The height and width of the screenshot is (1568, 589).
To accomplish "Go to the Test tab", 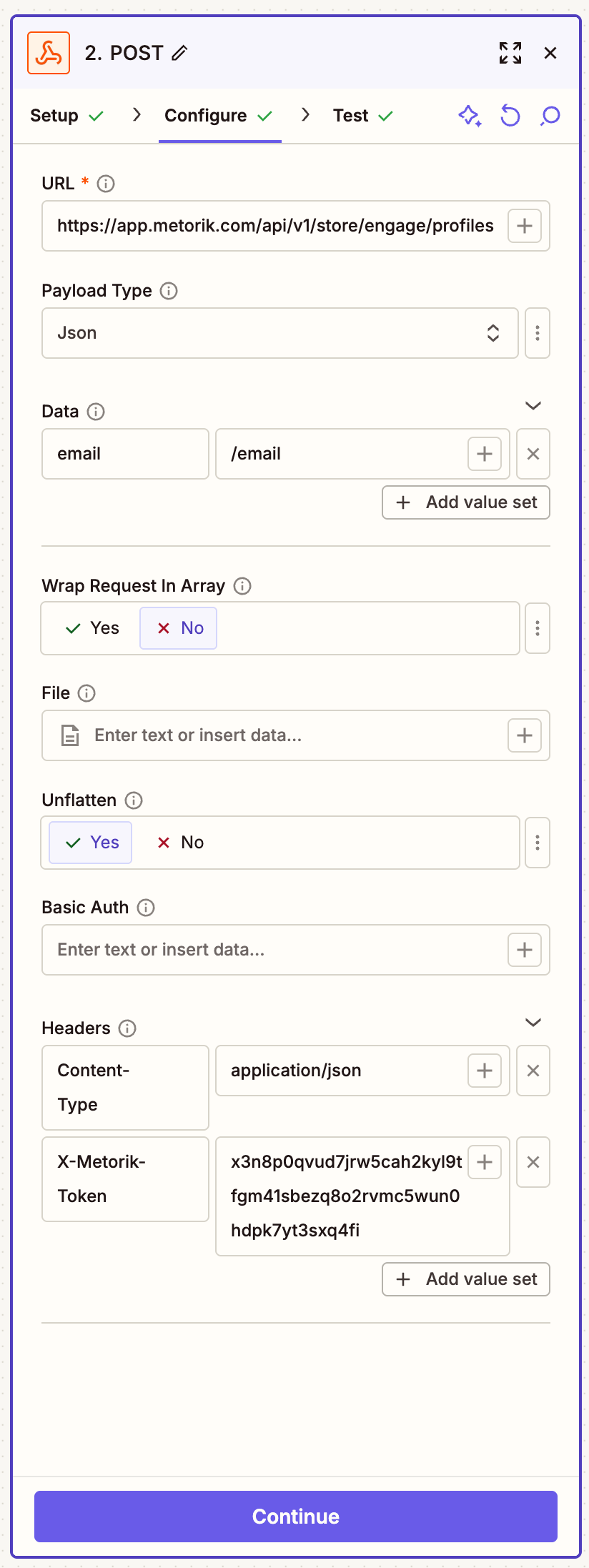I will click(x=362, y=116).
